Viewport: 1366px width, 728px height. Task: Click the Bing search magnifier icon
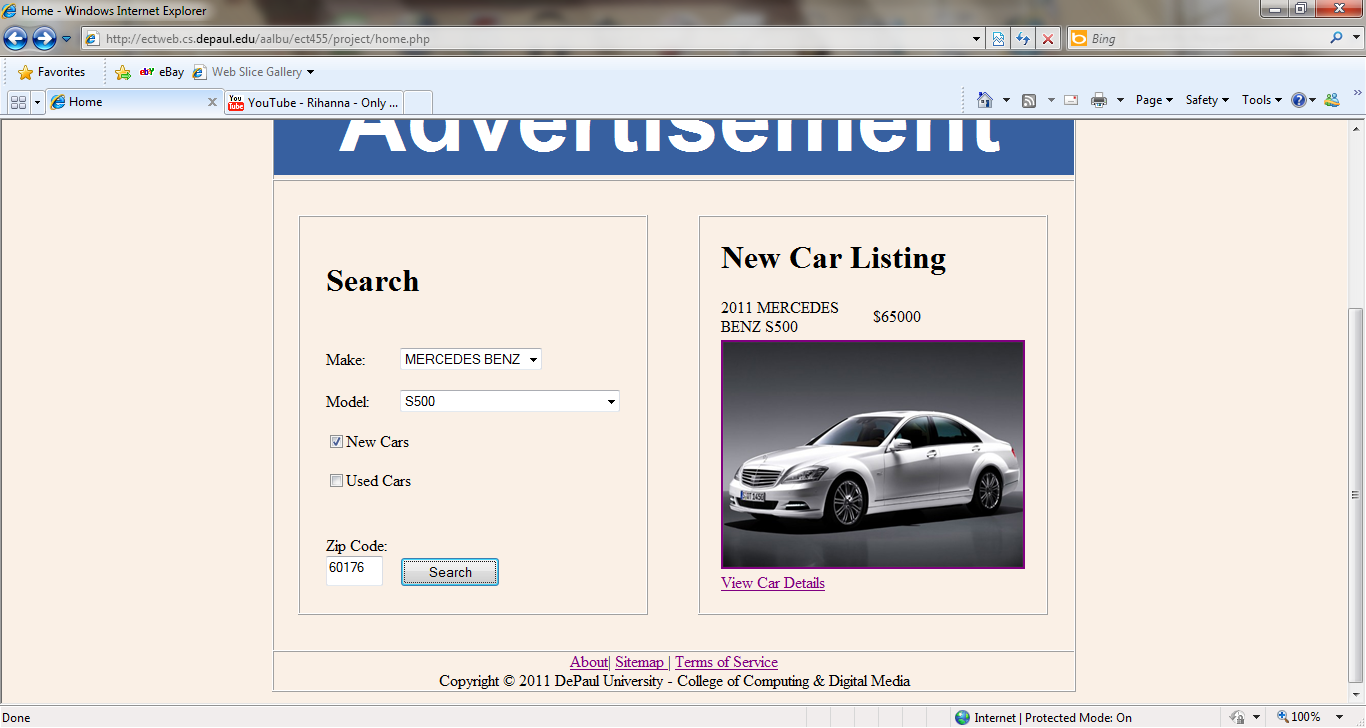point(1337,38)
